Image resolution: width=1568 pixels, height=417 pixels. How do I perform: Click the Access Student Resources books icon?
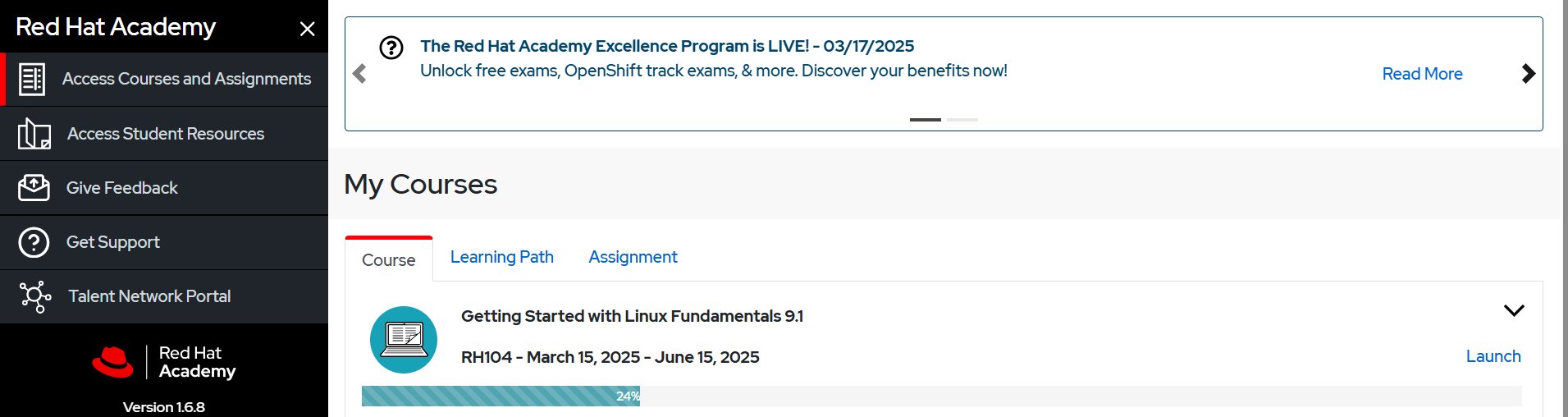(x=34, y=134)
